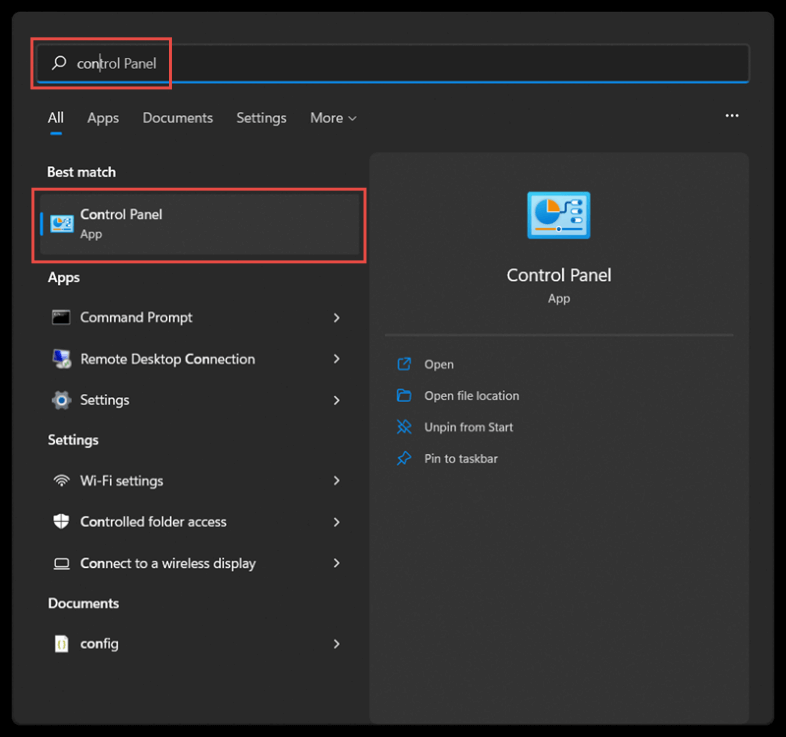Open the More filter dropdown
This screenshot has width=786, height=737.
(x=333, y=118)
